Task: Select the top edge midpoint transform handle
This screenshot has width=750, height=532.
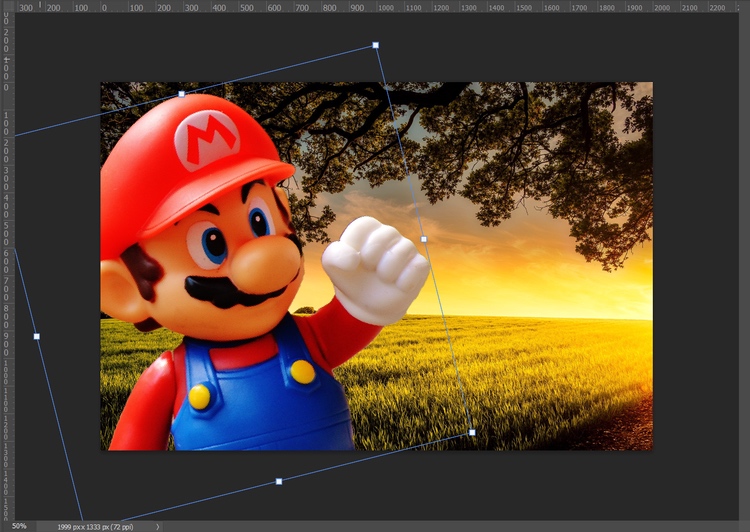Action: [181, 94]
